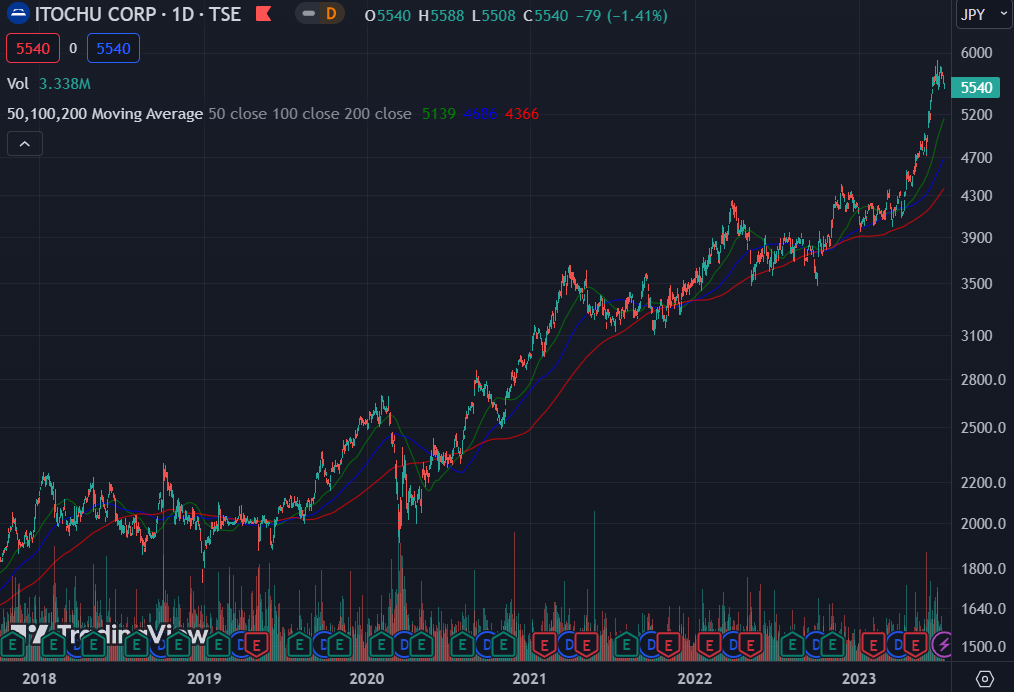
Task: Select the 50,100,200 Moving Average legend title
Action: pos(105,114)
